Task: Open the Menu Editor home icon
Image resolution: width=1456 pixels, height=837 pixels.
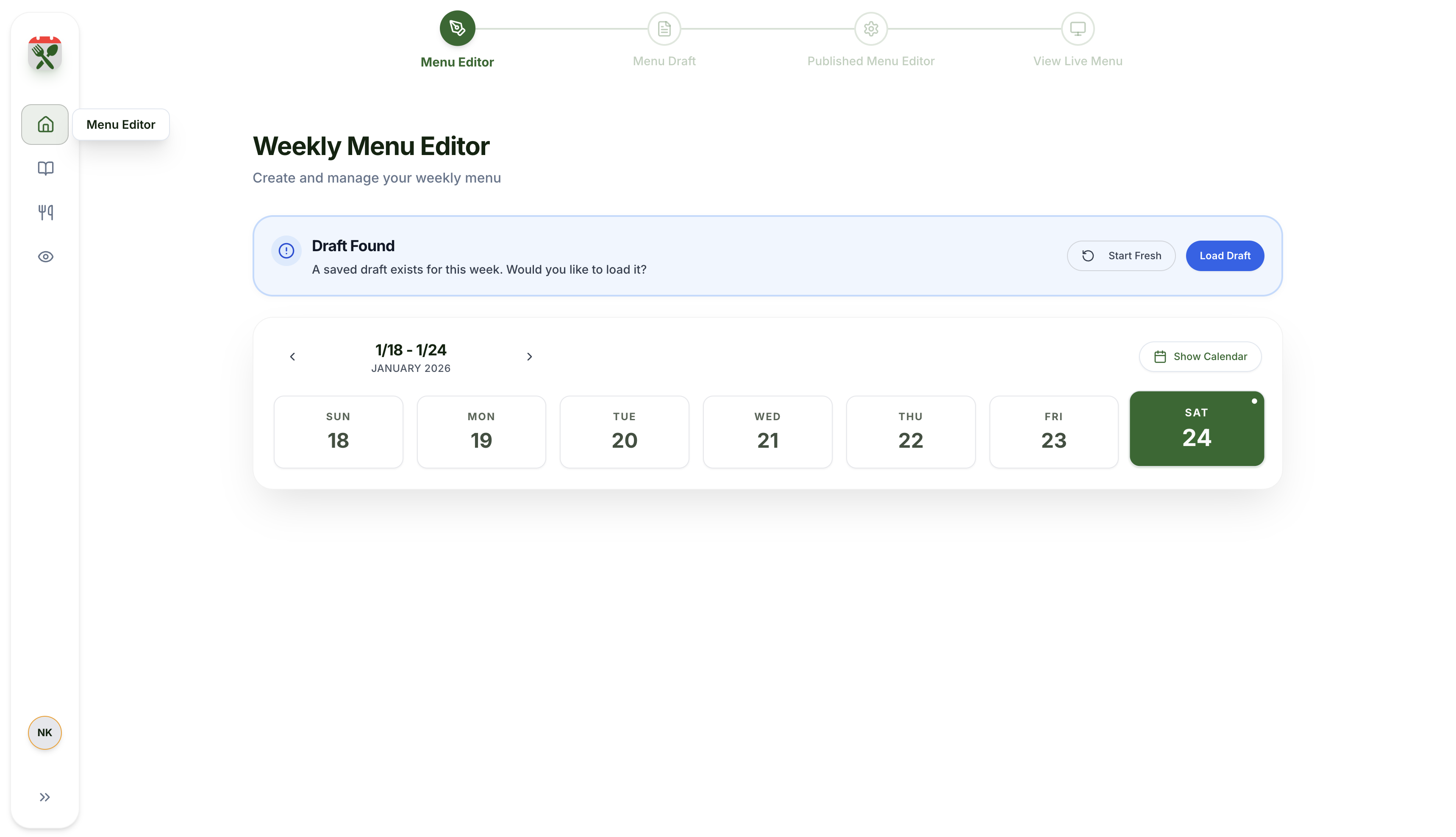Action: pos(44,124)
